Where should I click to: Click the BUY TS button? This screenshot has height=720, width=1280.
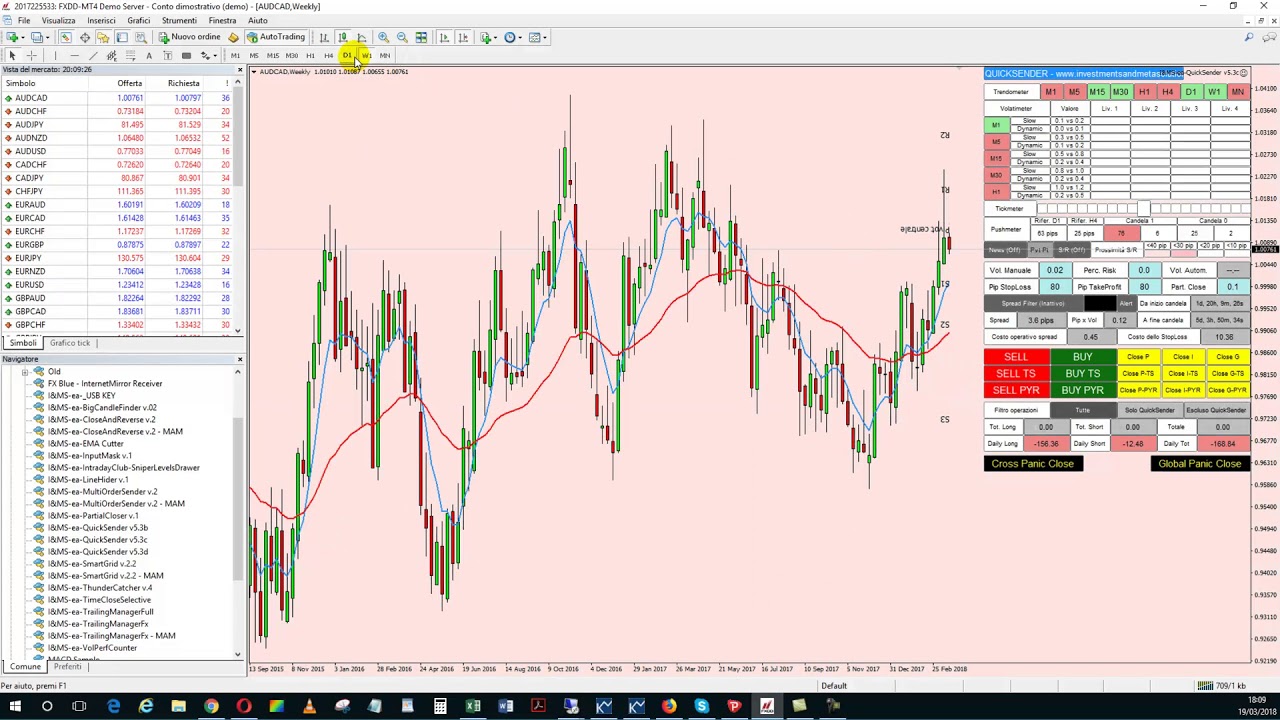click(x=1082, y=373)
